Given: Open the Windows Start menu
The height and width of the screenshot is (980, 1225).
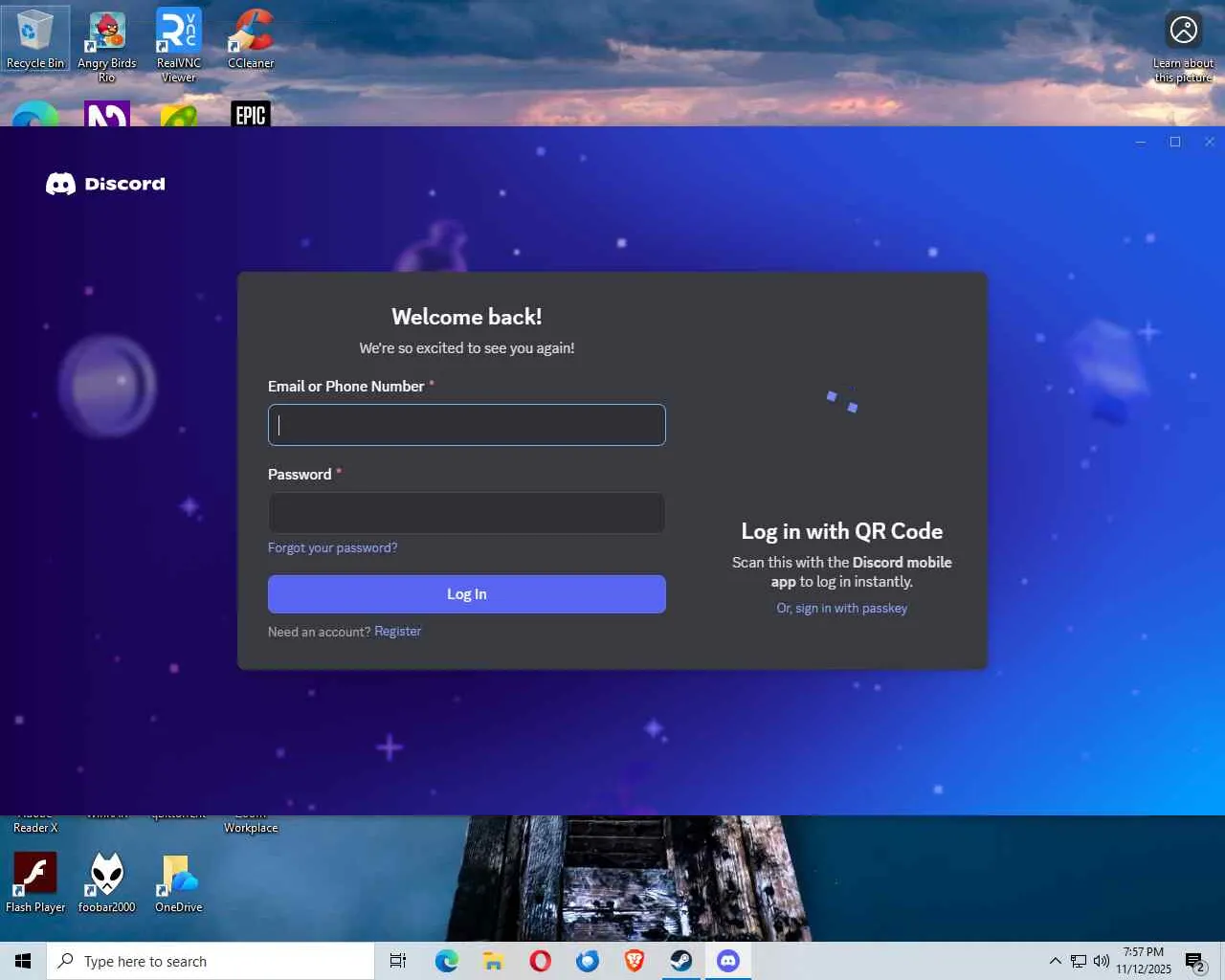Looking at the screenshot, I should [23, 961].
